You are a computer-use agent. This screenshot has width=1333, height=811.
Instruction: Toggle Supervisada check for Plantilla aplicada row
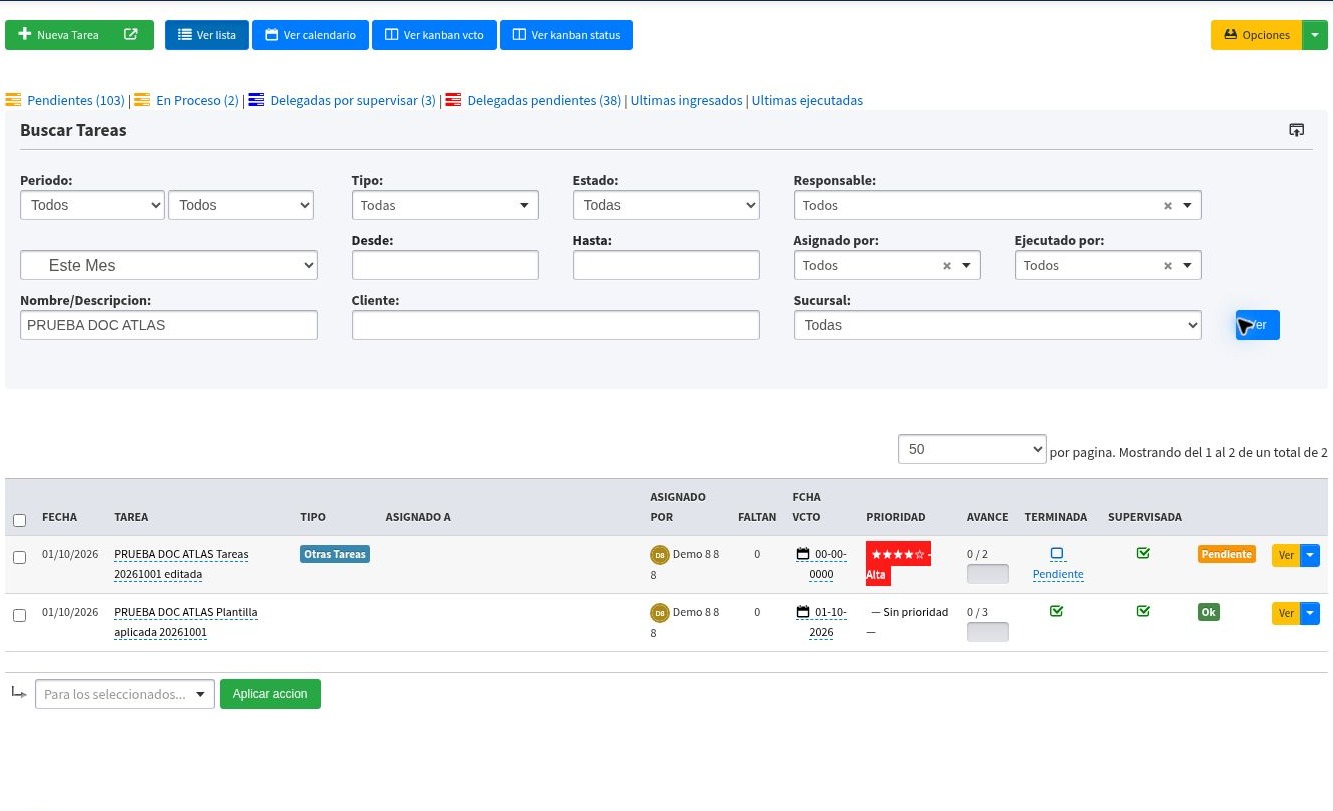pos(1143,611)
